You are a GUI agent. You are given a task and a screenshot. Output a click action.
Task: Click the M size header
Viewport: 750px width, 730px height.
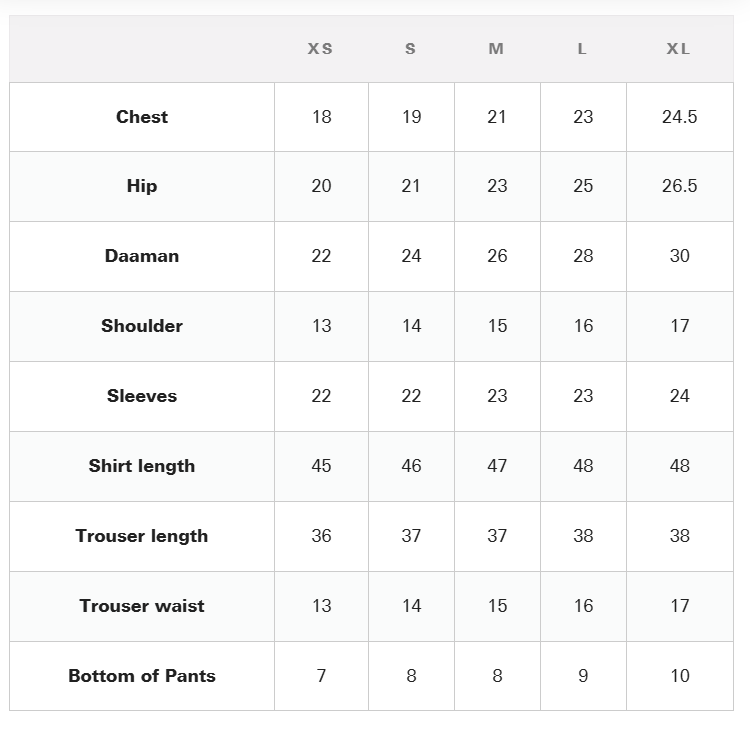496,49
